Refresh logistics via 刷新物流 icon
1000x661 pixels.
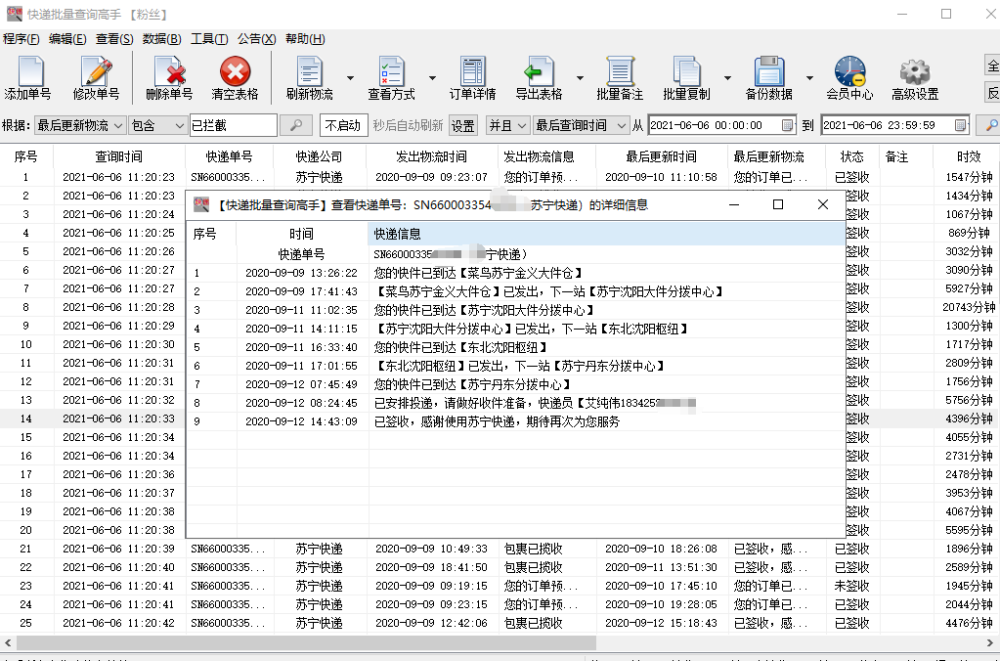307,70
